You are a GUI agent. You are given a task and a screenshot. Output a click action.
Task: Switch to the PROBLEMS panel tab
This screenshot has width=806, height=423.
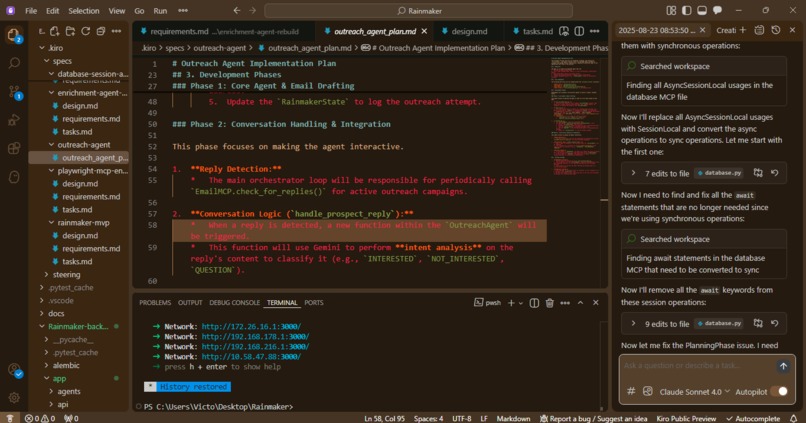(155, 303)
